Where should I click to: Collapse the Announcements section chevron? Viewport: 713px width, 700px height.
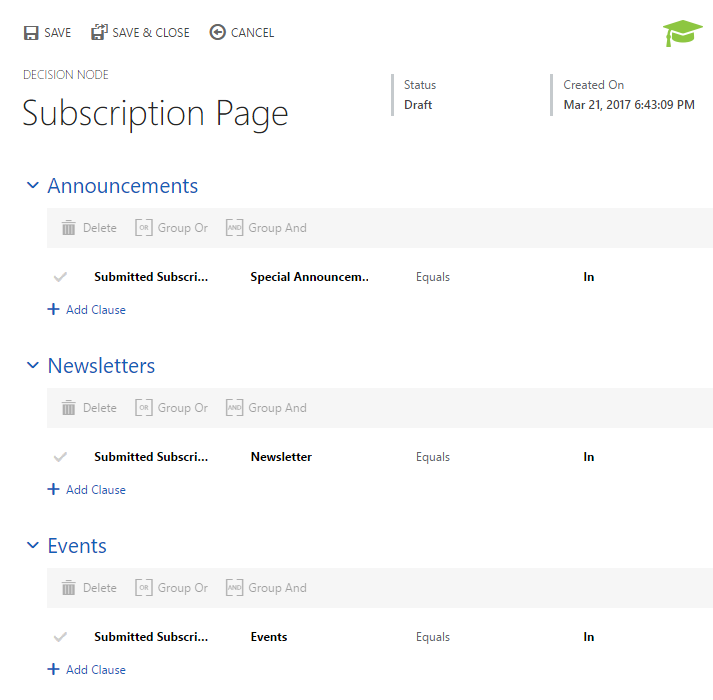coord(32,186)
